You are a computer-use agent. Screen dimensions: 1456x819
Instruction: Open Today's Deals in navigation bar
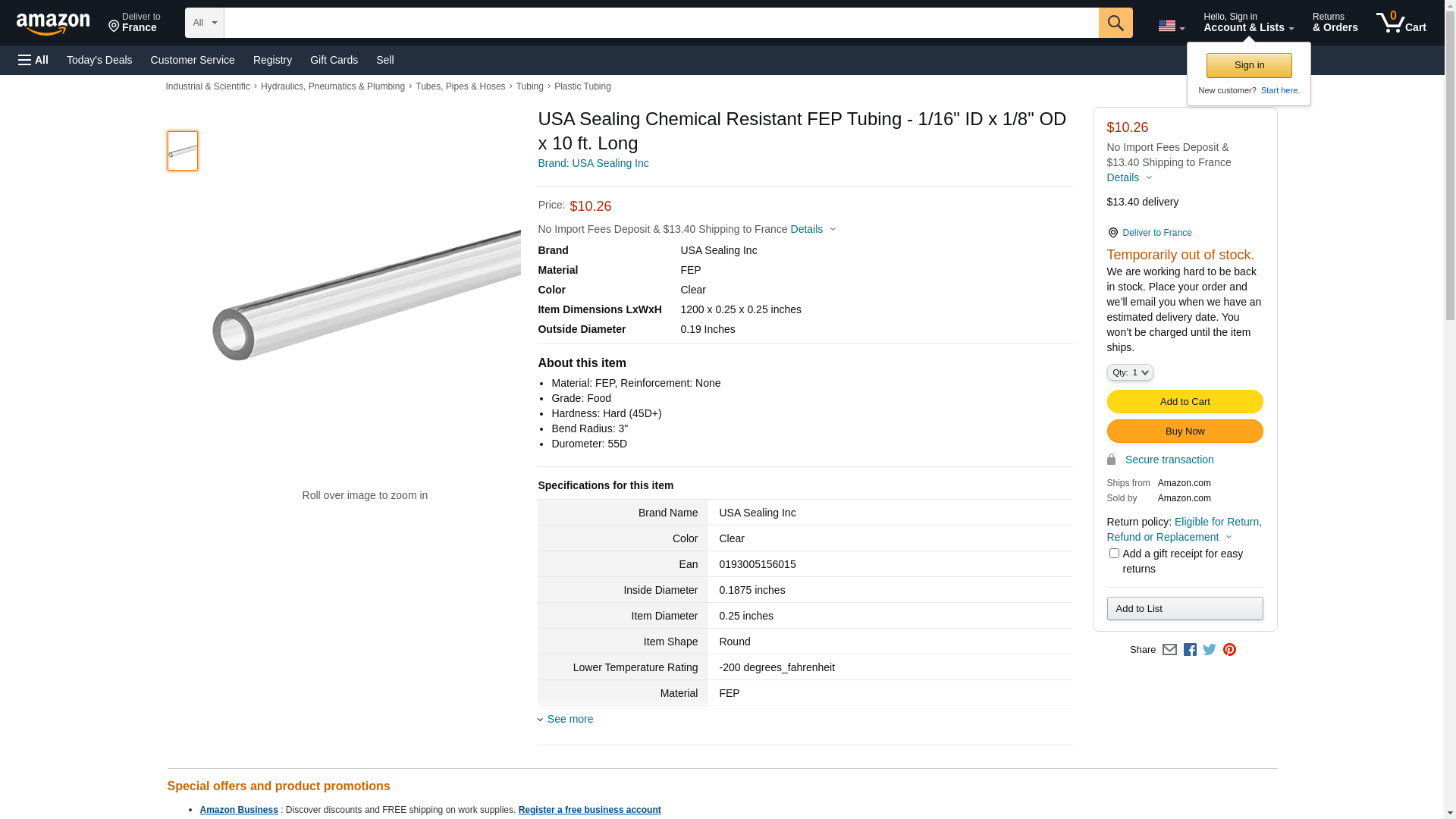(99, 60)
